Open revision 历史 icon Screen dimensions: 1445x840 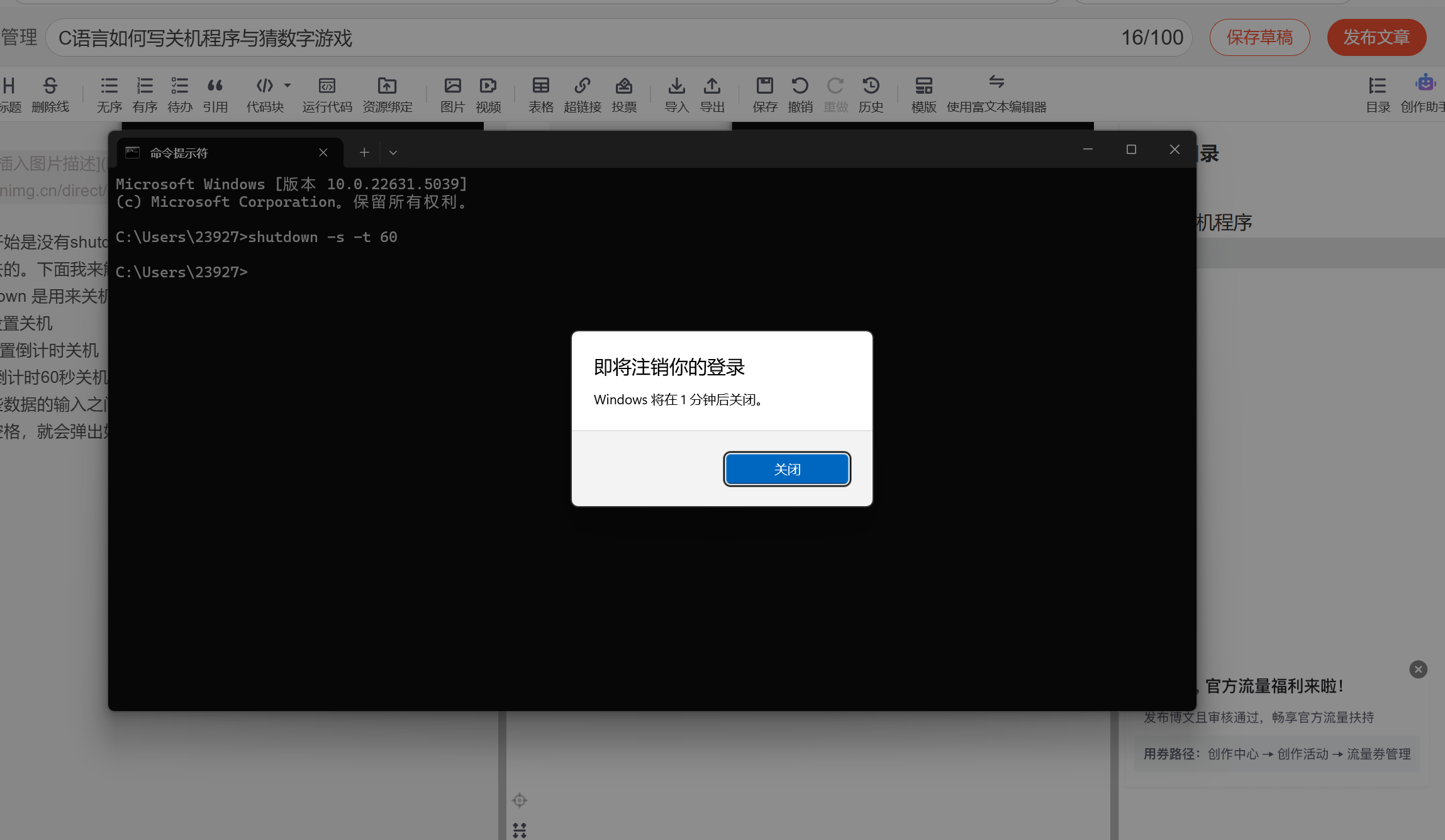coord(871,94)
